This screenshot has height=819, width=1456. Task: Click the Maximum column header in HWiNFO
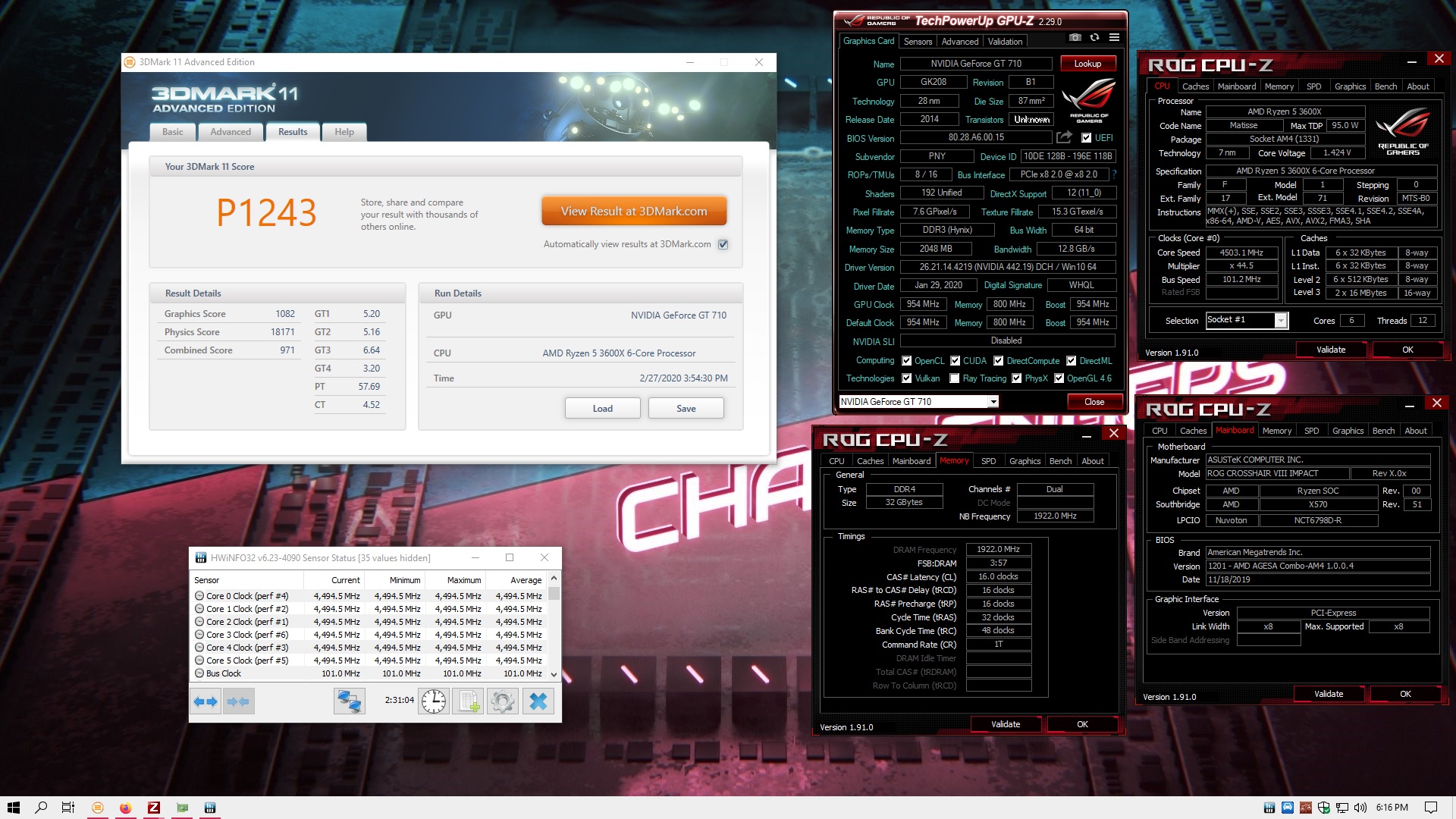[456, 580]
